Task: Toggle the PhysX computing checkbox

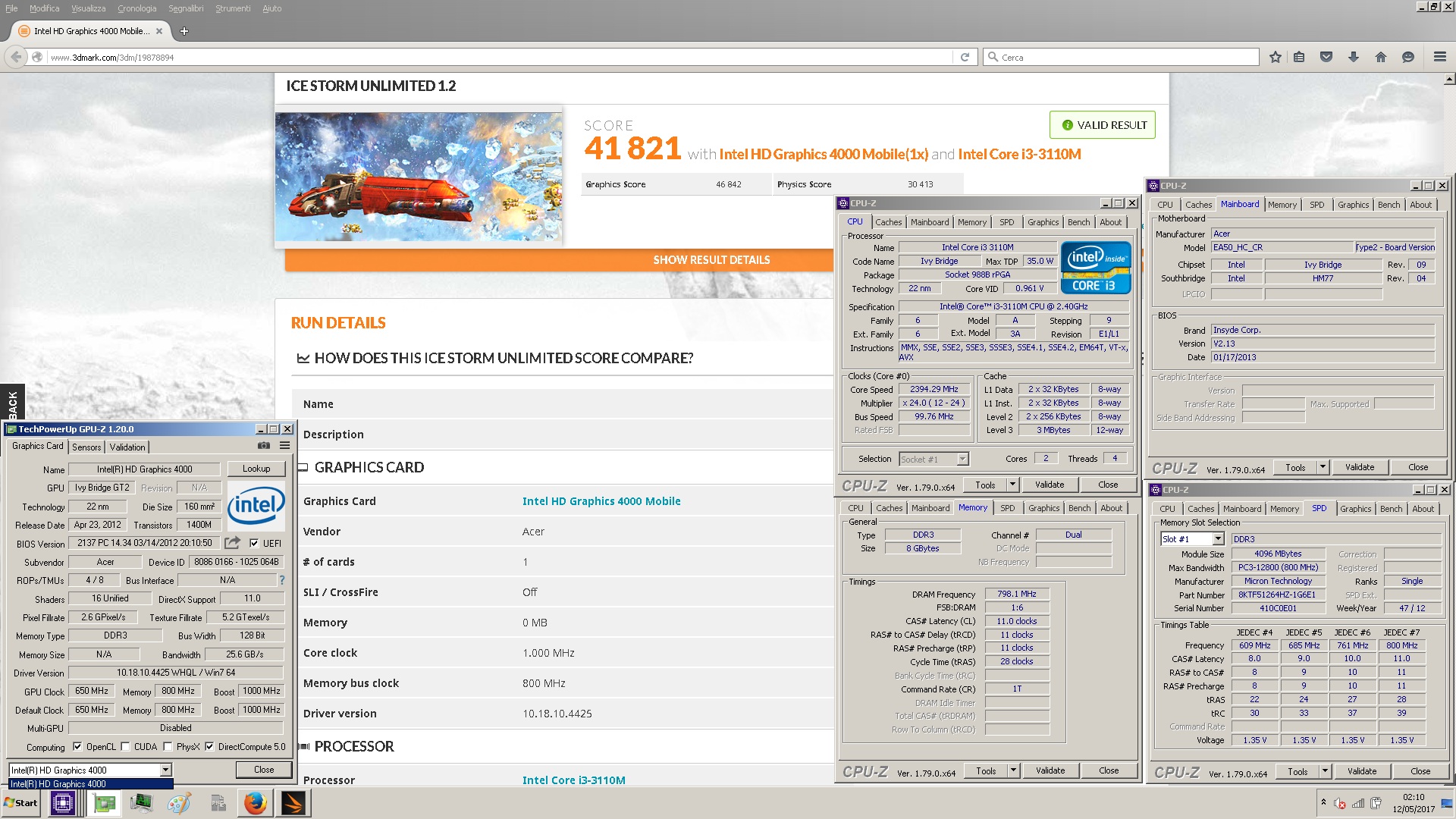Action: [168, 747]
